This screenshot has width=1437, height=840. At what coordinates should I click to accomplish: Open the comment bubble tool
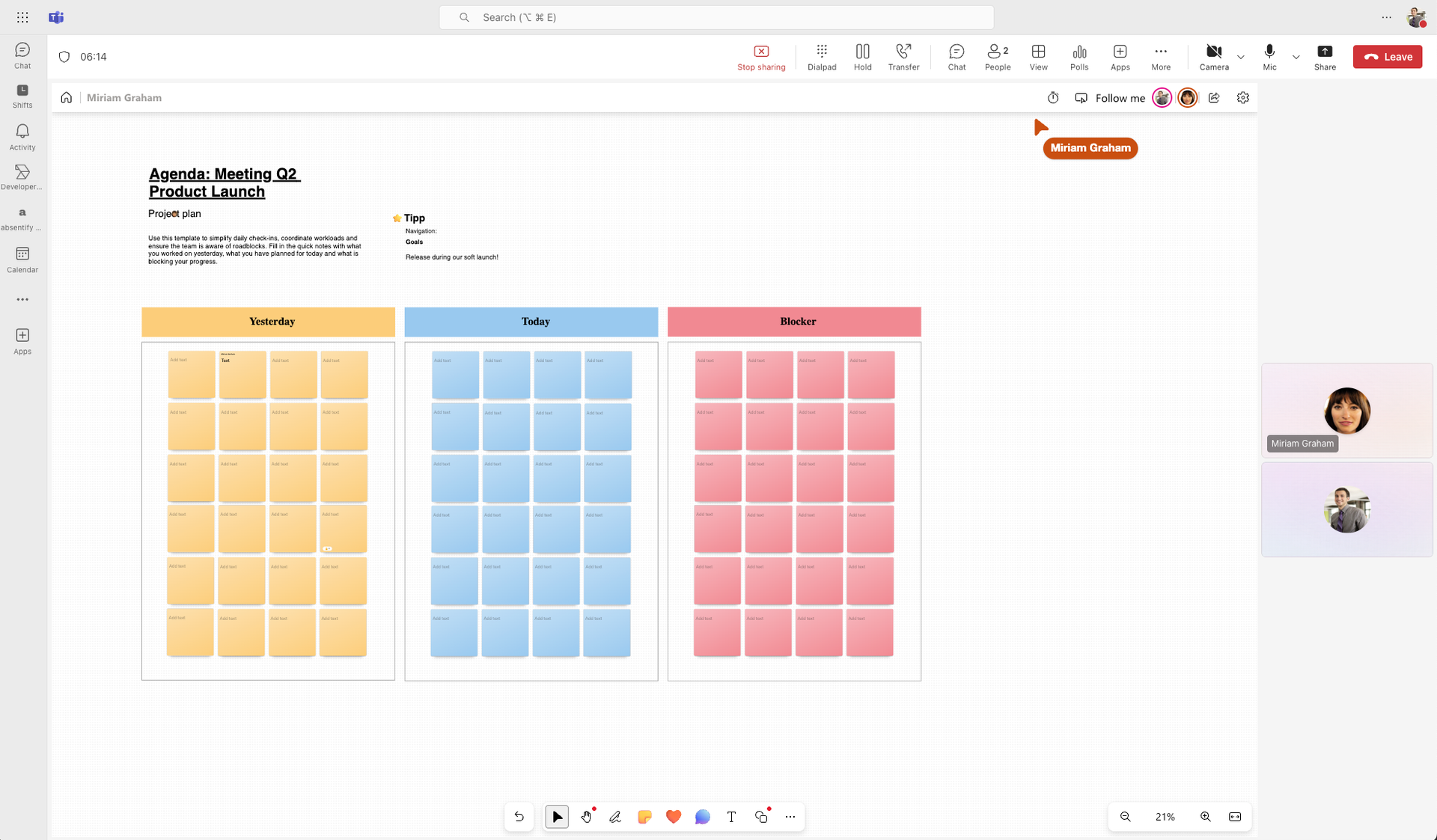702,817
